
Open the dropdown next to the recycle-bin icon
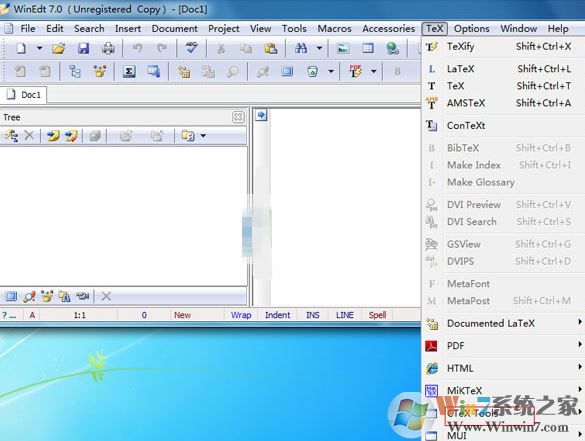click(x=331, y=71)
